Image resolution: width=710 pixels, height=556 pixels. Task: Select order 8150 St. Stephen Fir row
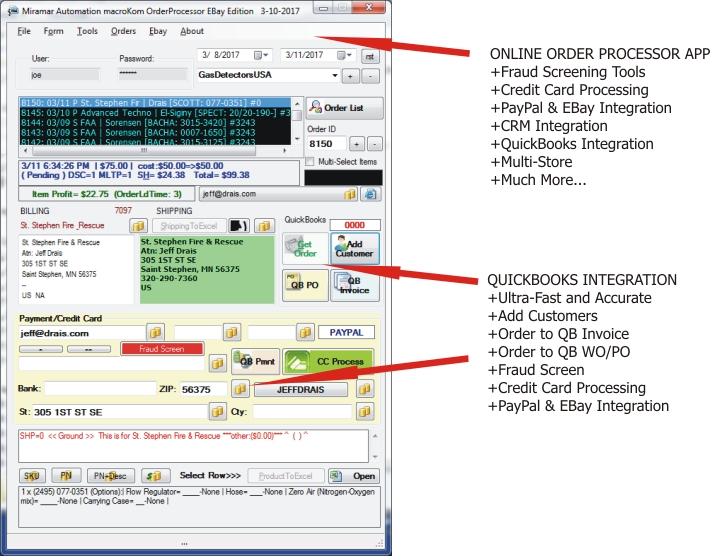[x=155, y=103]
